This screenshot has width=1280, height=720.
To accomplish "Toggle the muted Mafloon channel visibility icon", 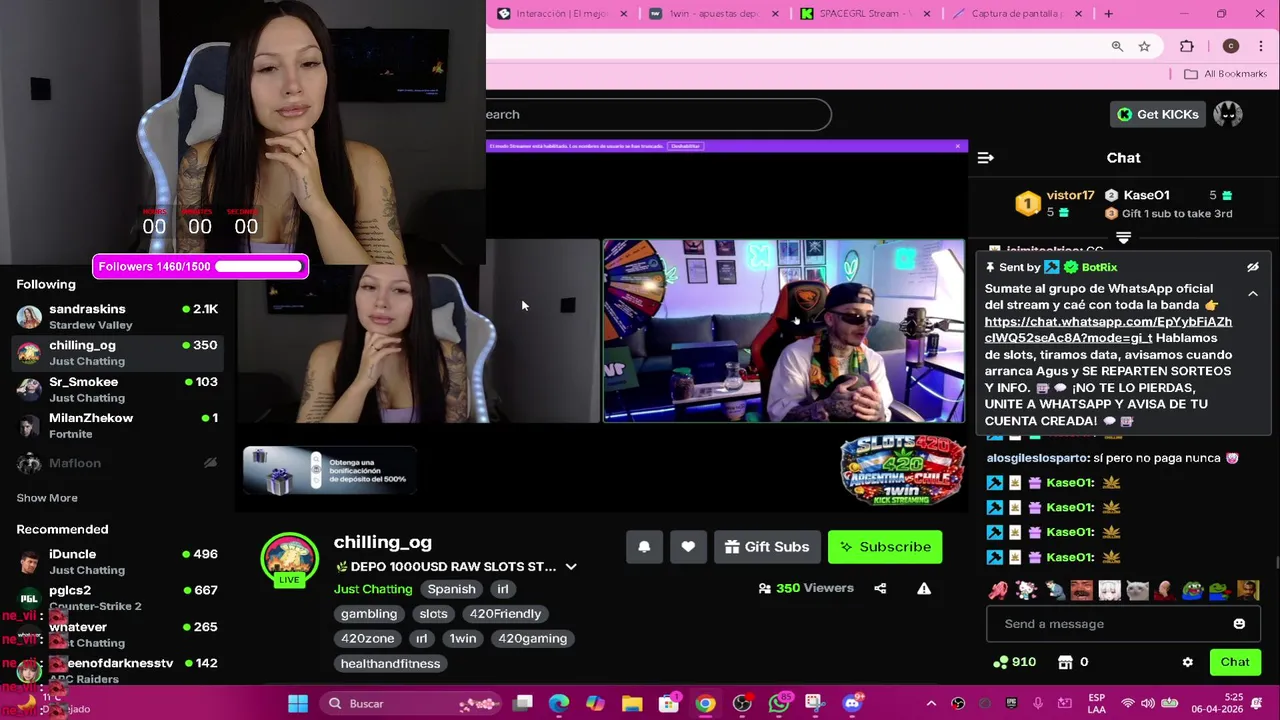I will 210,463.
